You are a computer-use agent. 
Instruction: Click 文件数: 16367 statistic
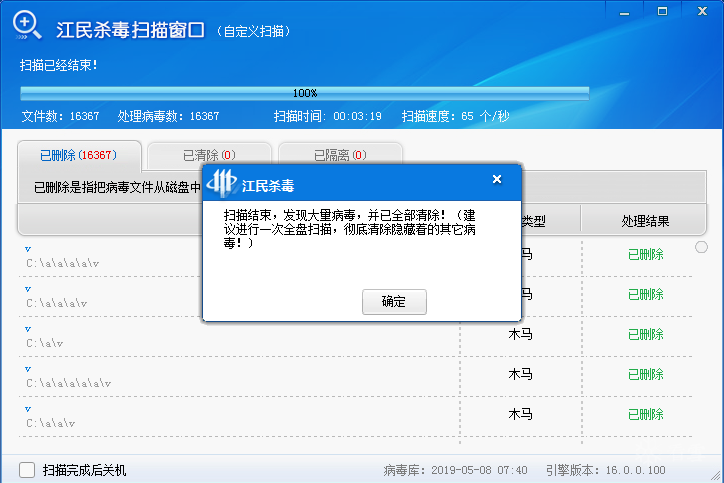(x=60, y=116)
